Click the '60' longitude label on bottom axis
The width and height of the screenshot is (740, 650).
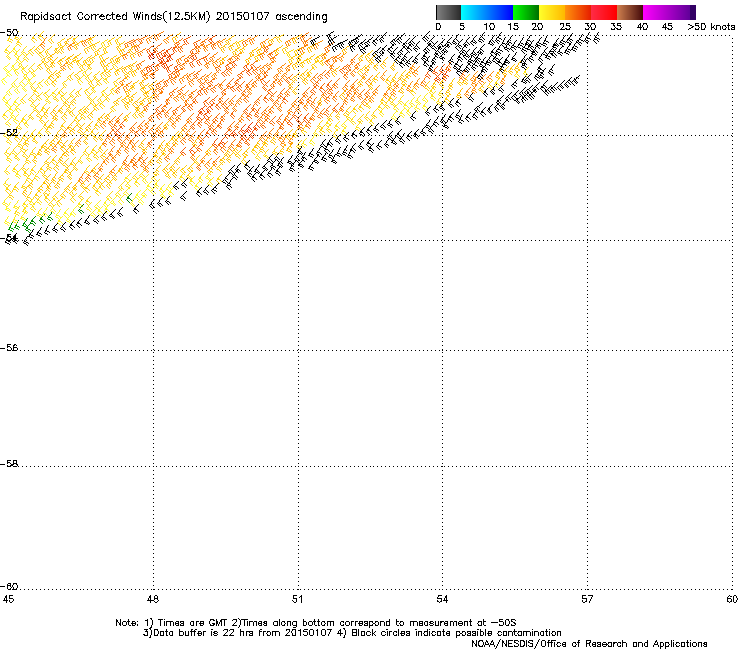click(732, 599)
